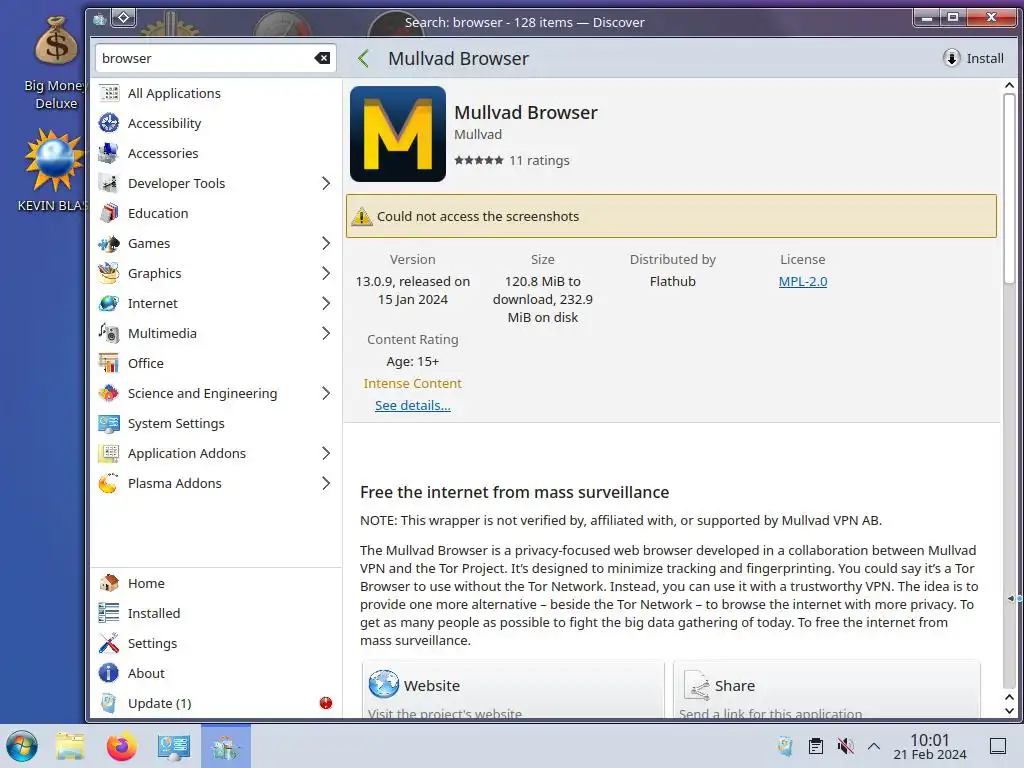Open the MPL-2.0 license link
The width and height of the screenshot is (1024, 768).
pos(803,281)
